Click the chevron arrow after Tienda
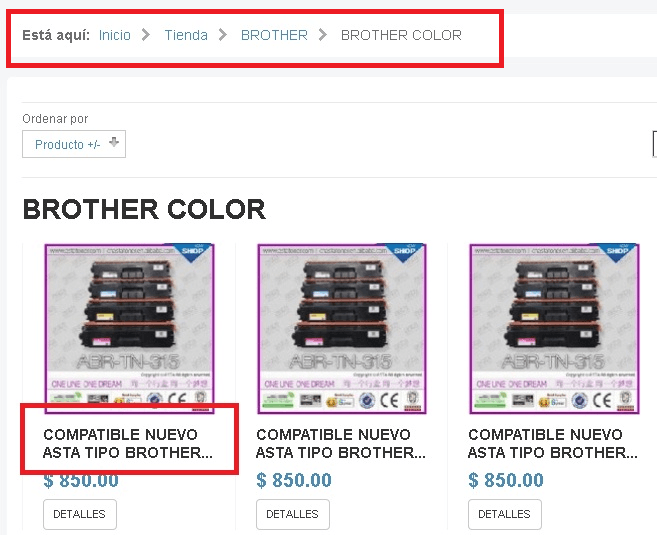This screenshot has height=535, width=657. (223, 35)
